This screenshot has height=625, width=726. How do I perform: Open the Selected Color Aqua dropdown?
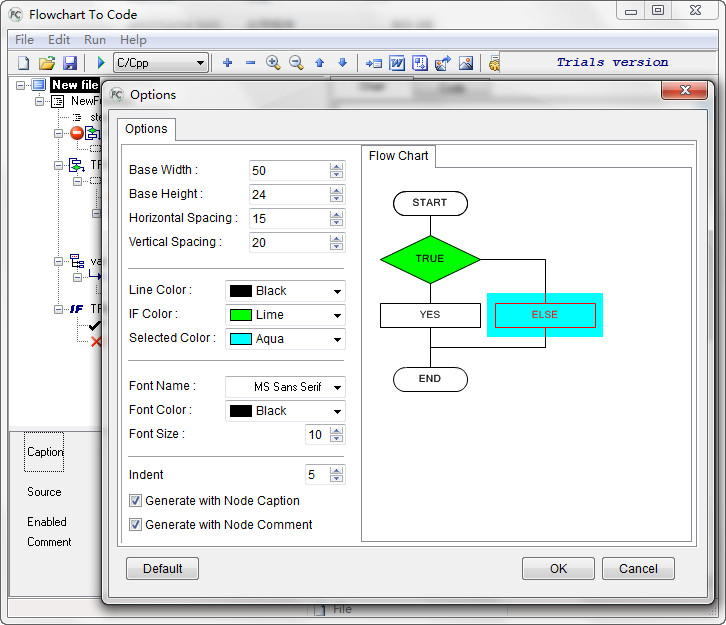(x=337, y=339)
